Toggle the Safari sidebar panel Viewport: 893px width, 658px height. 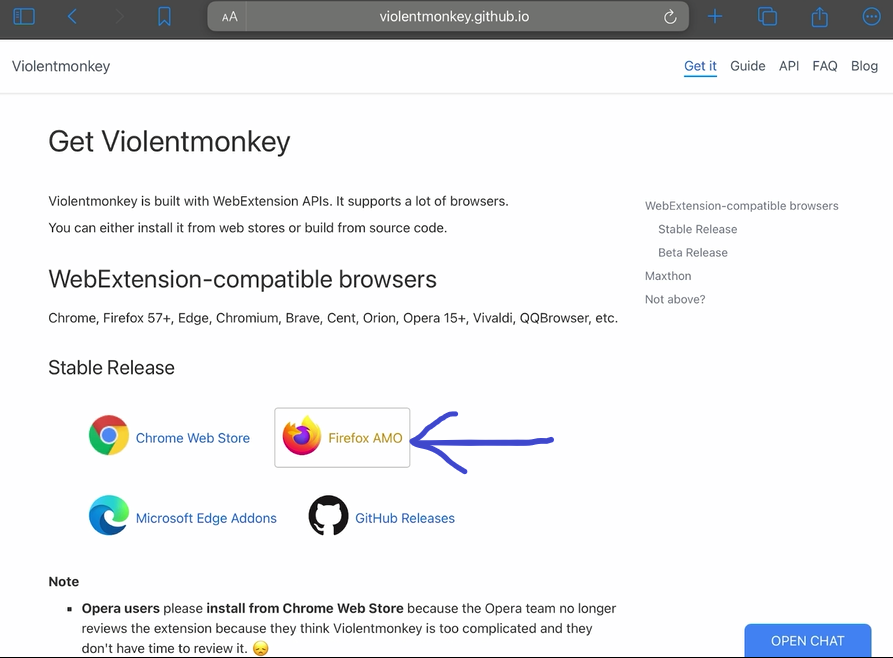click(24, 17)
